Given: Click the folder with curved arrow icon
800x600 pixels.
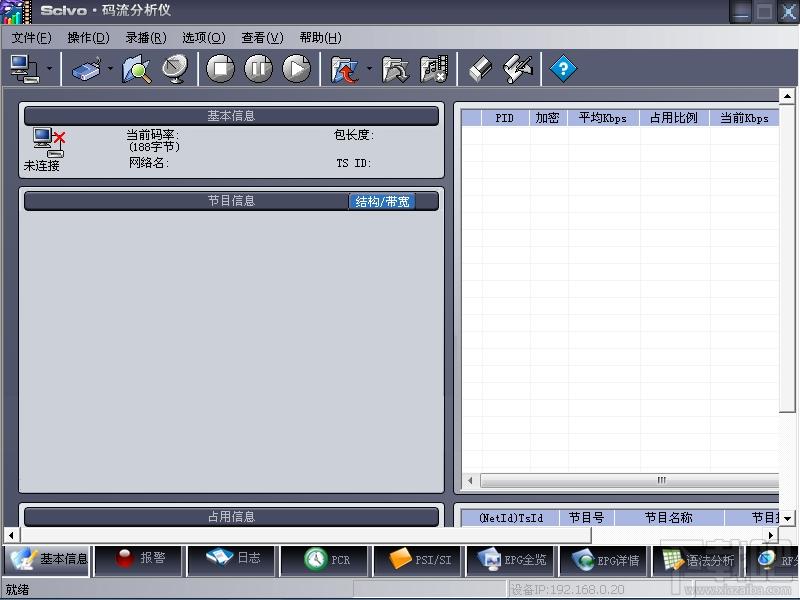Looking at the screenshot, I should pyautogui.click(x=395, y=68).
